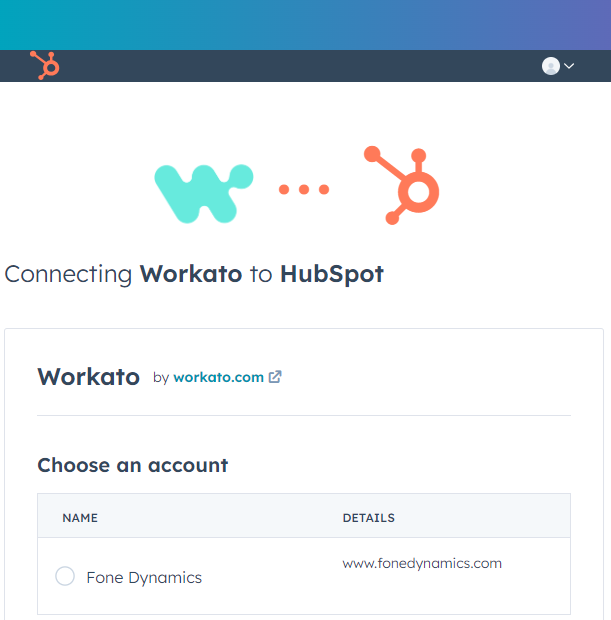Click the external link icon beside workato.com
The height and width of the screenshot is (620, 611).
[275, 377]
